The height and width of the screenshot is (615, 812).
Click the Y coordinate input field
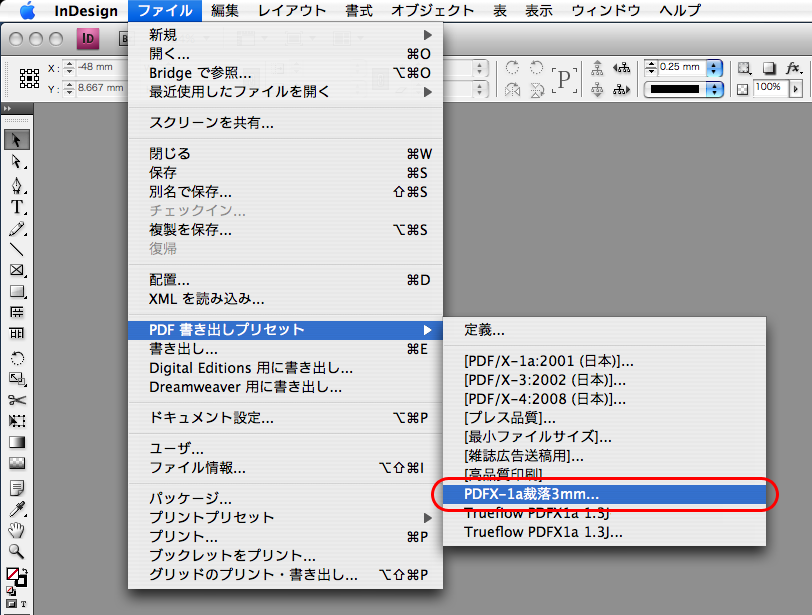102,89
